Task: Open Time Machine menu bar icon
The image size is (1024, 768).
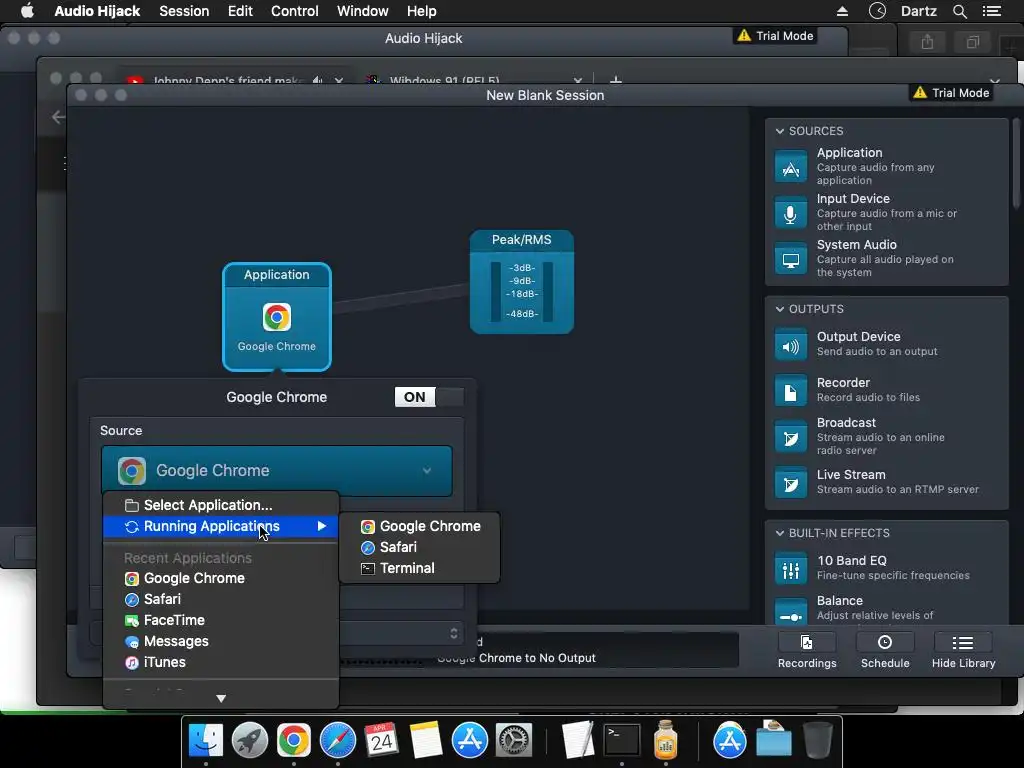Action: (877, 11)
